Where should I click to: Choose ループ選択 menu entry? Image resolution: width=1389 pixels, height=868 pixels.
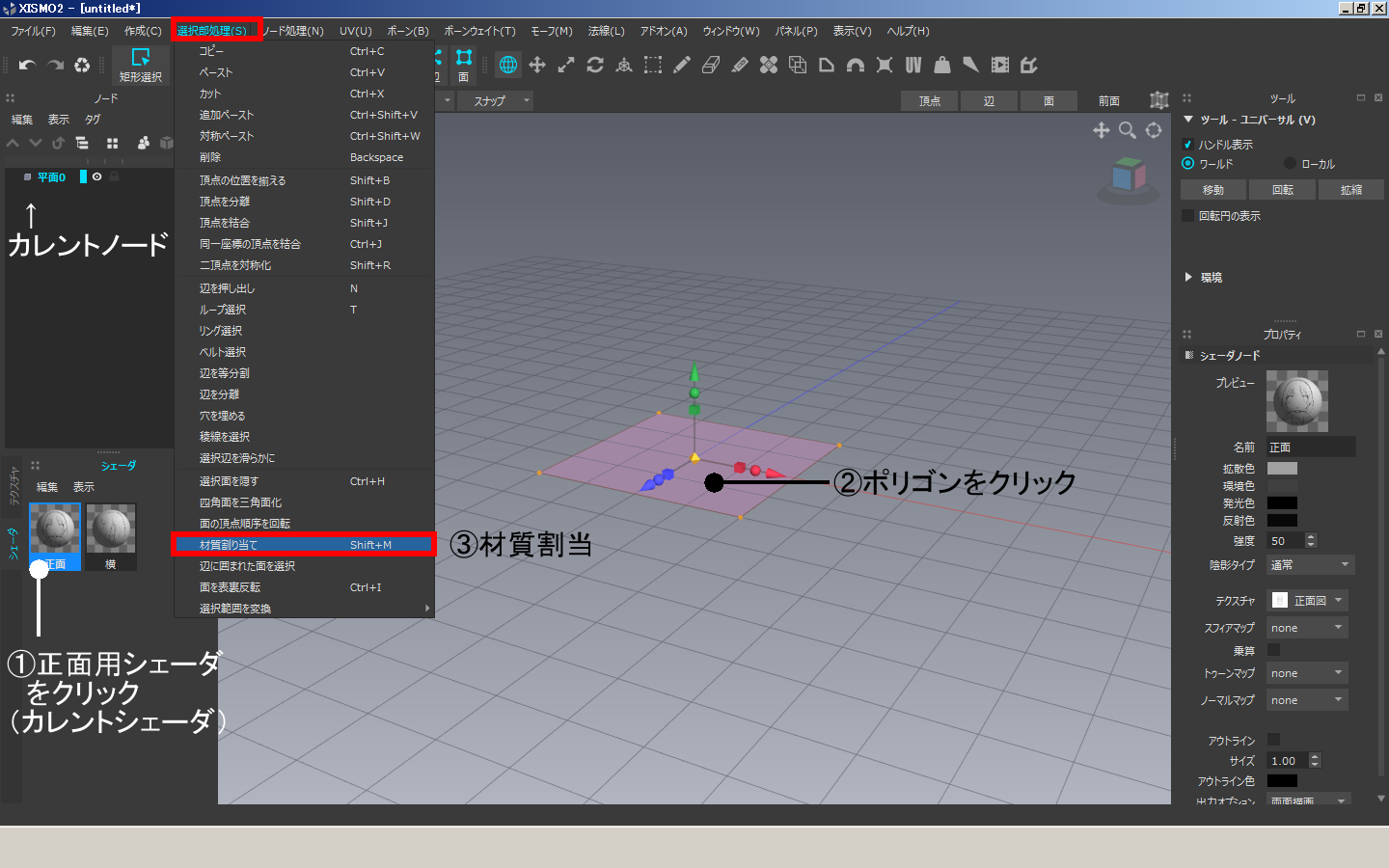304,310
